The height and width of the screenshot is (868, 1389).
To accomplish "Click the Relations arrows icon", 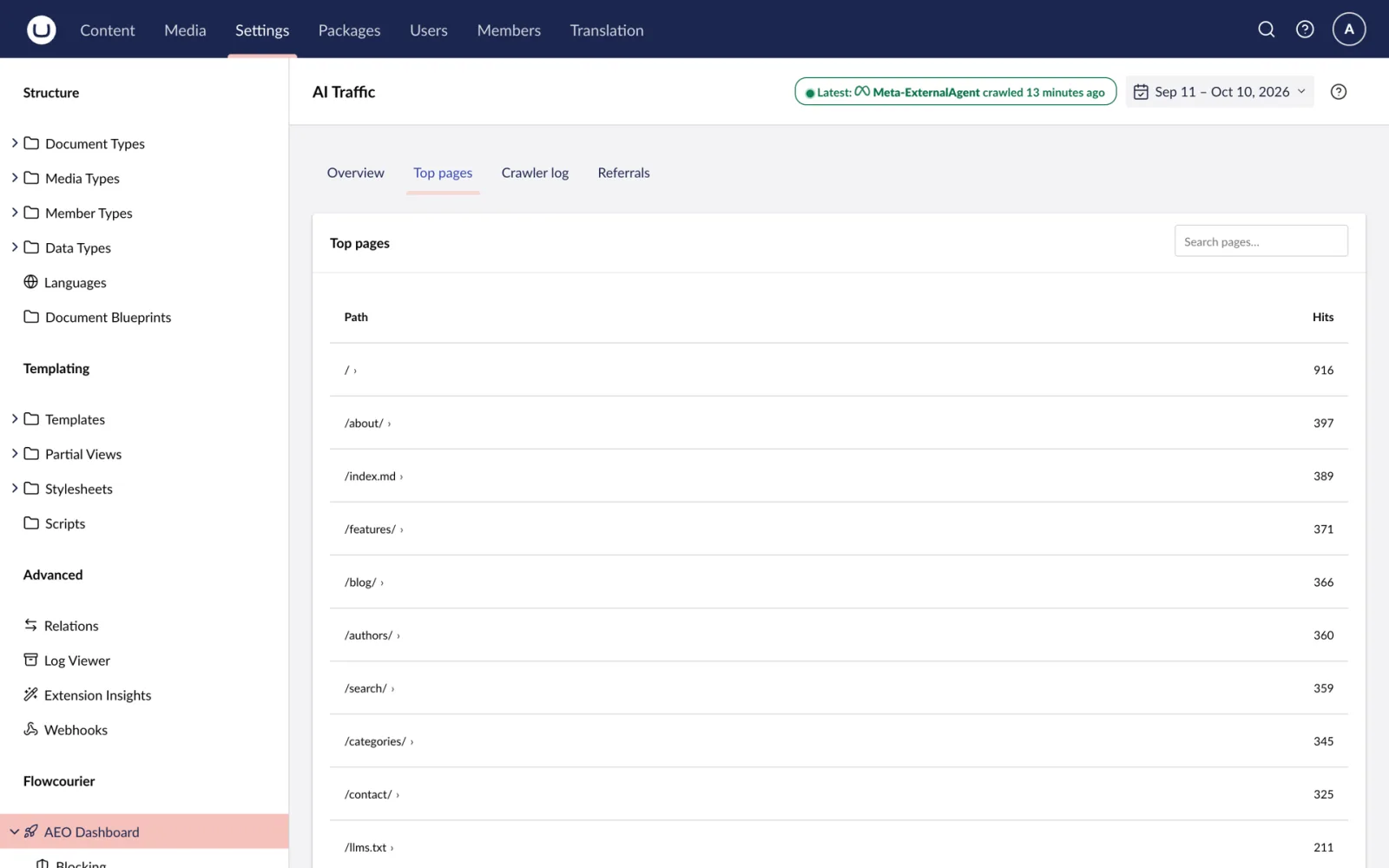I will [31, 625].
